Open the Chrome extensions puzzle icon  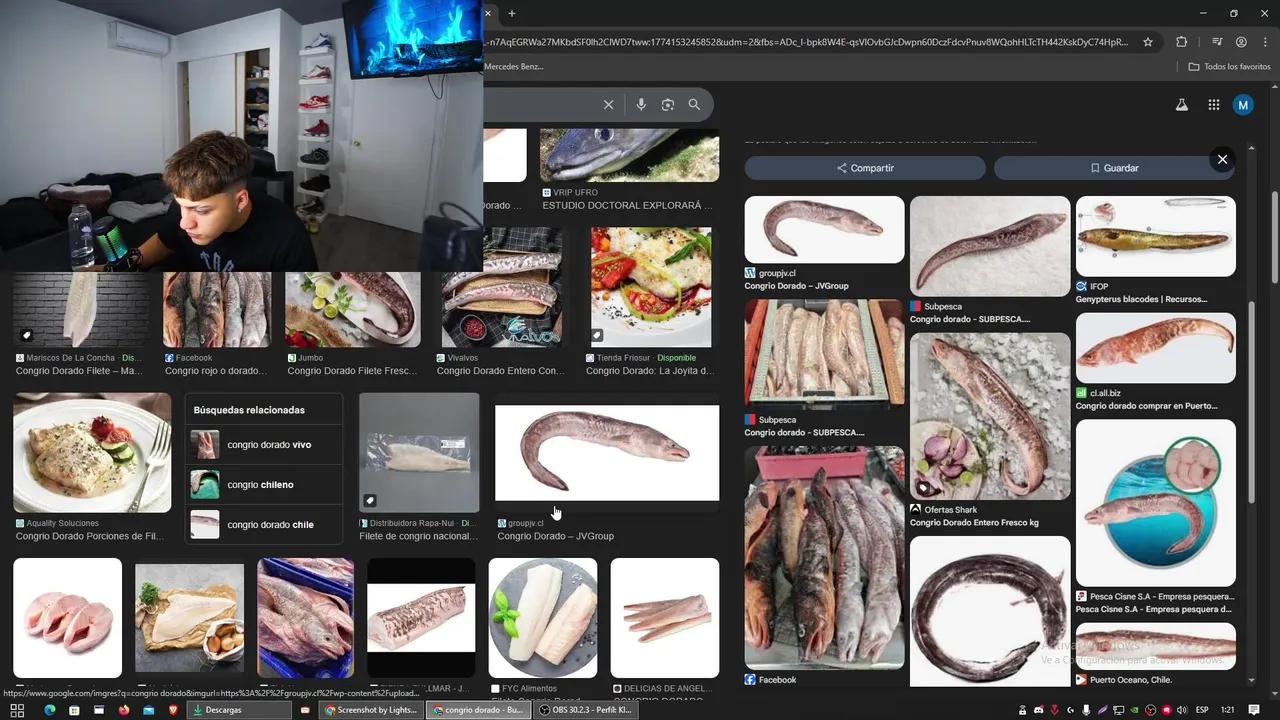click(1182, 42)
